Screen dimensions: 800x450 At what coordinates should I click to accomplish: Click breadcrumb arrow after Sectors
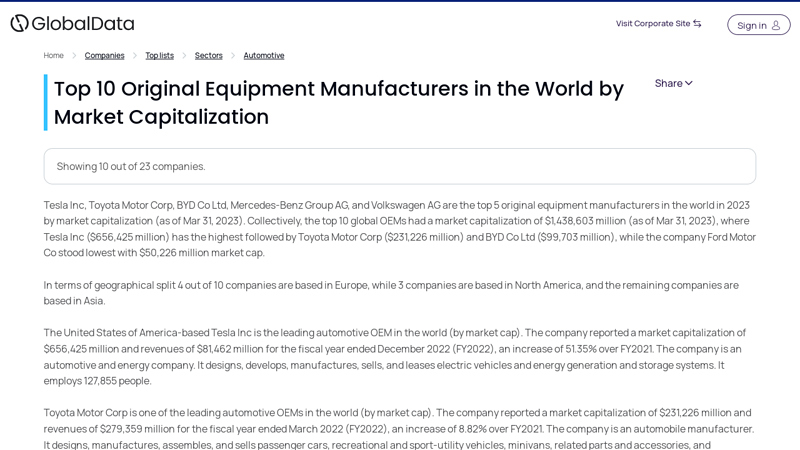click(233, 55)
